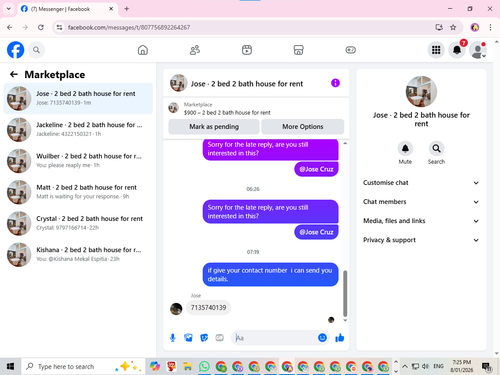
Task: Open the taskbar clock 7:25 PM
Action: pos(462,366)
